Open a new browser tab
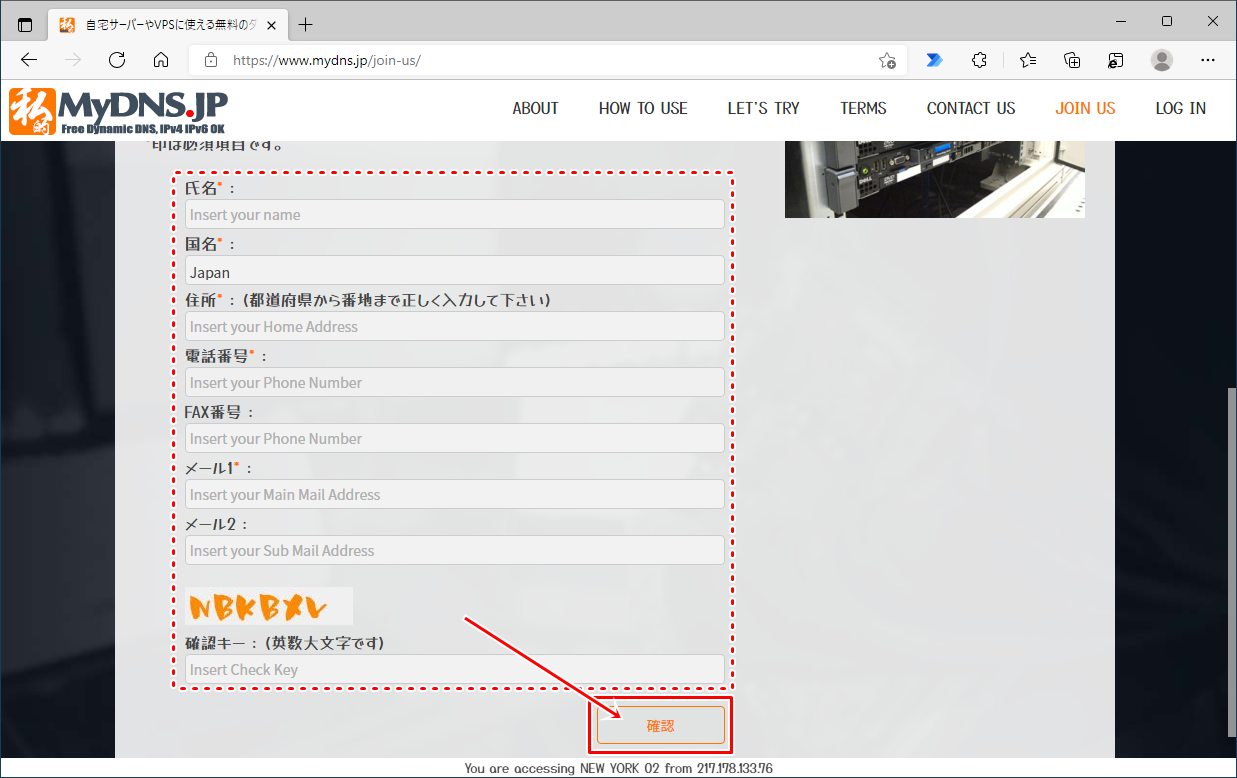The image size is (1237, 778). click(306, 23)
